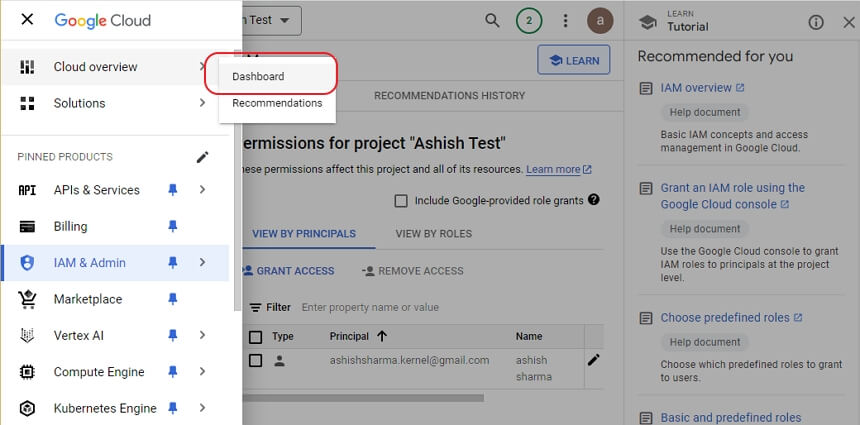Click the Tutorial graduation cap icon
860x425 pixels.
click(648, 22)
